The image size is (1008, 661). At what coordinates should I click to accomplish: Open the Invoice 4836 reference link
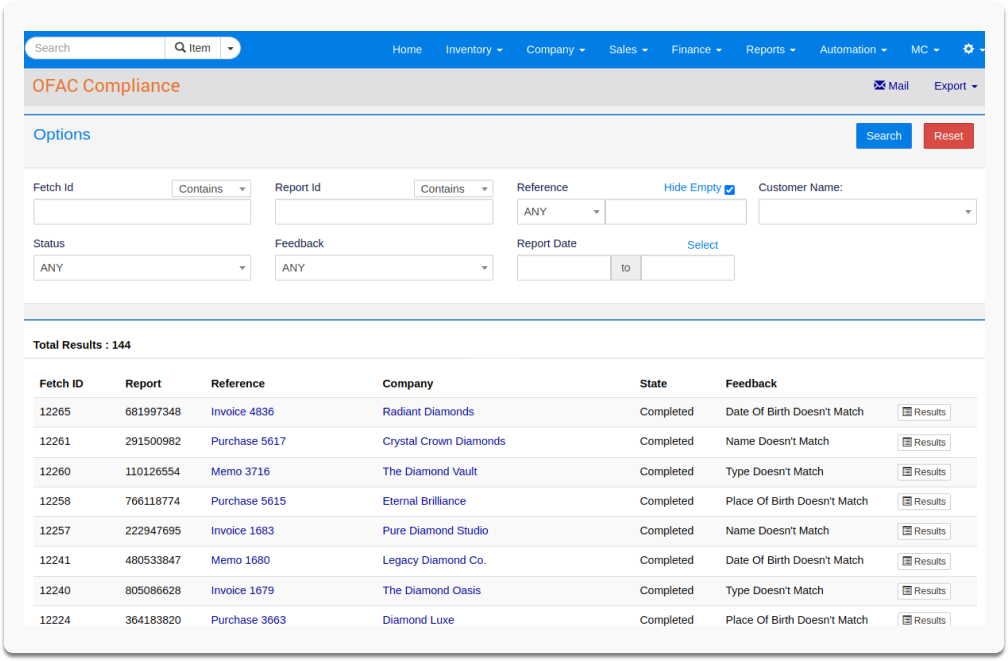click(x=242, y=412)
